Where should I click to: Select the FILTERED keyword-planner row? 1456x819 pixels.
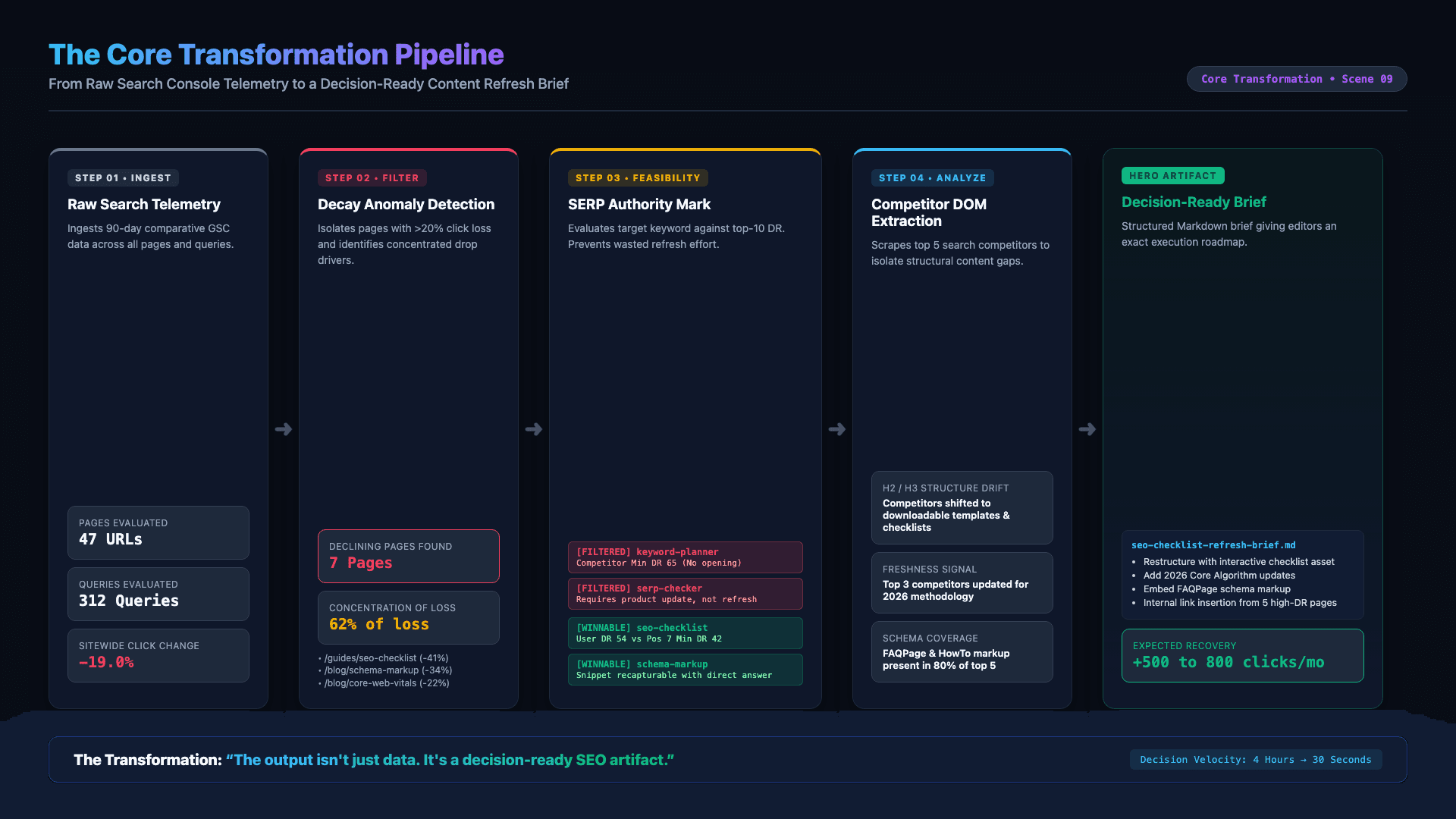click(x=686, y=557)
